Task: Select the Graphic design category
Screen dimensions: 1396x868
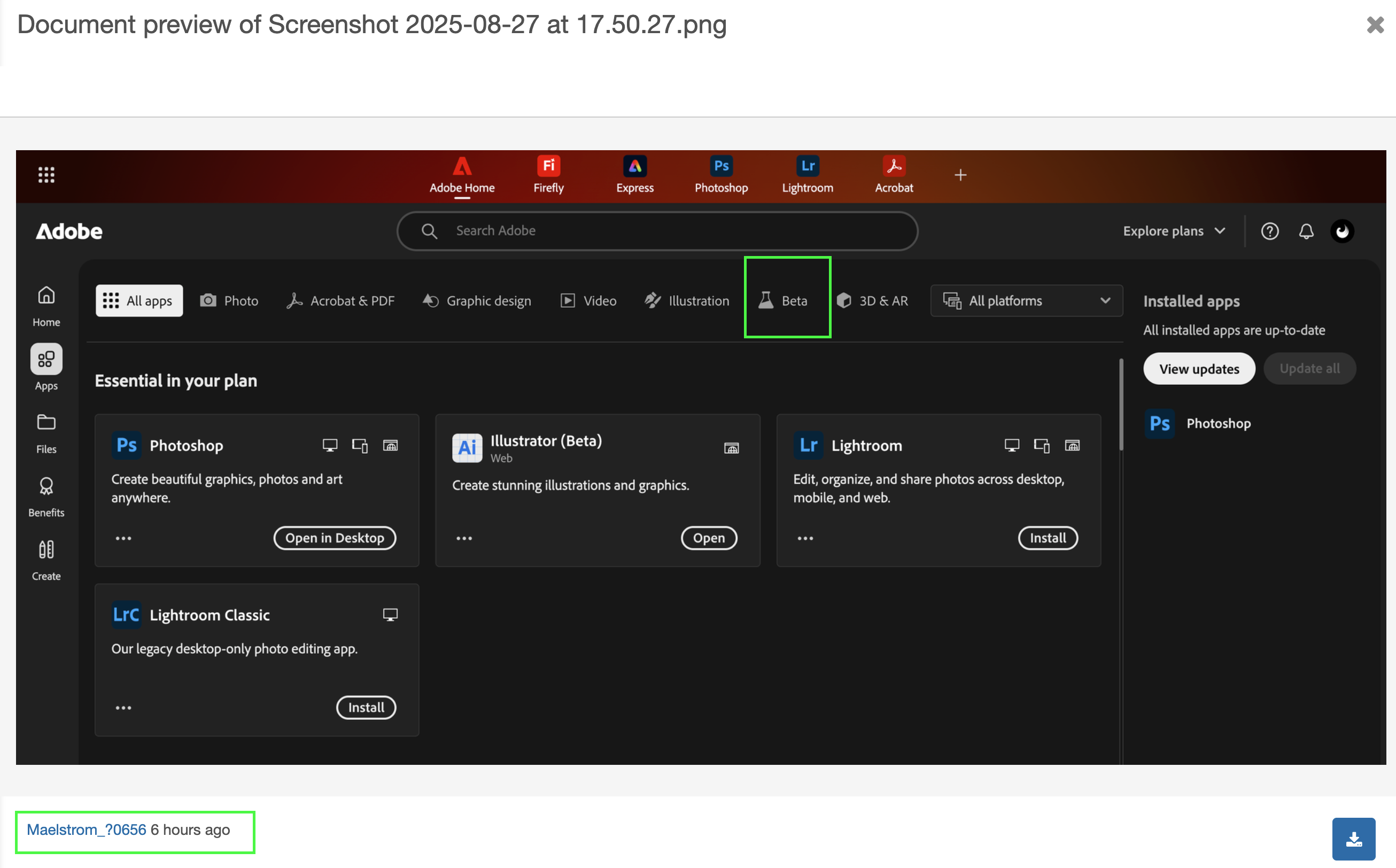Action: coord(477,300)
